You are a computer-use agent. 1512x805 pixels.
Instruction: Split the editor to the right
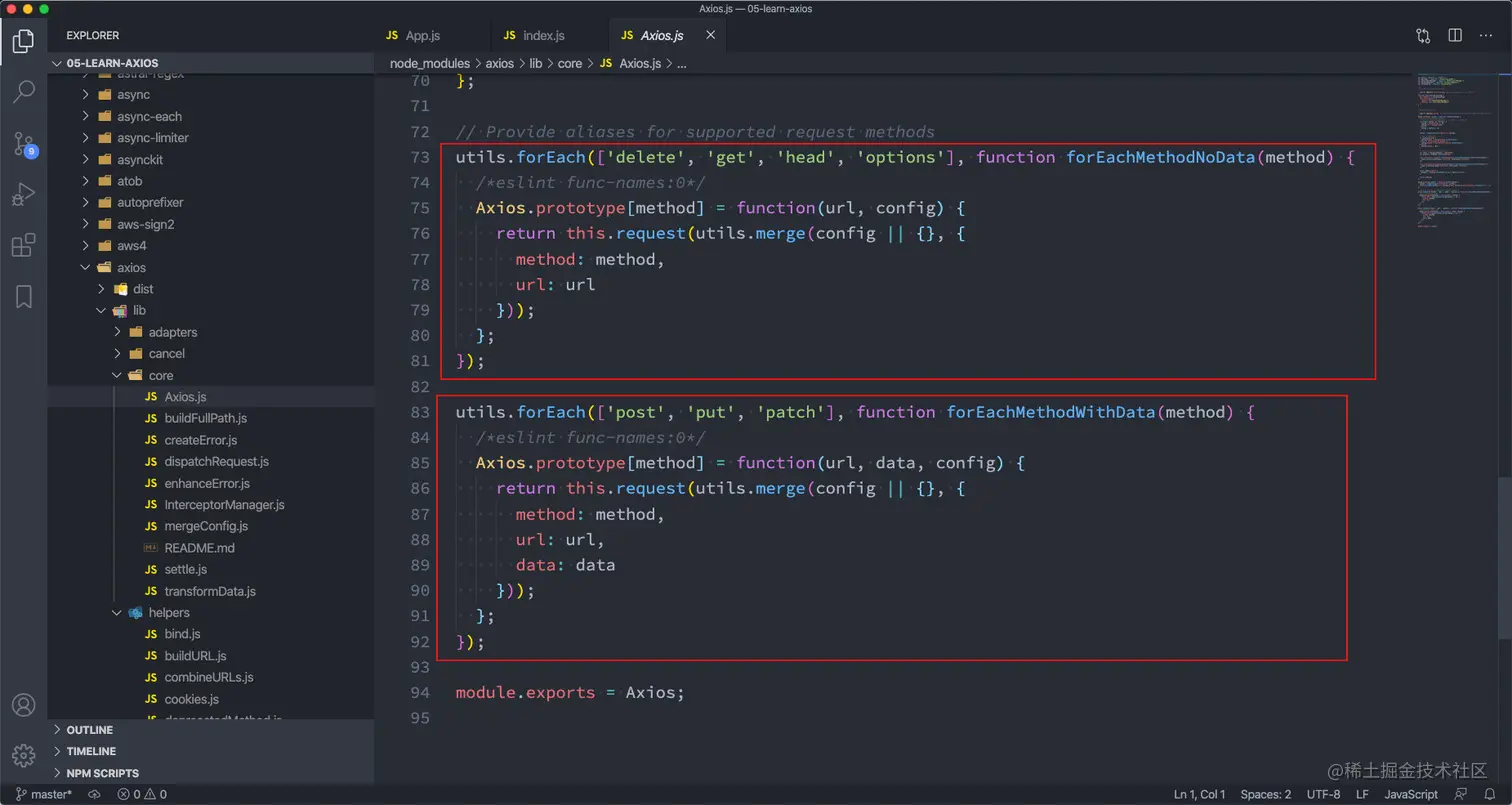[x=1455, y=35]
